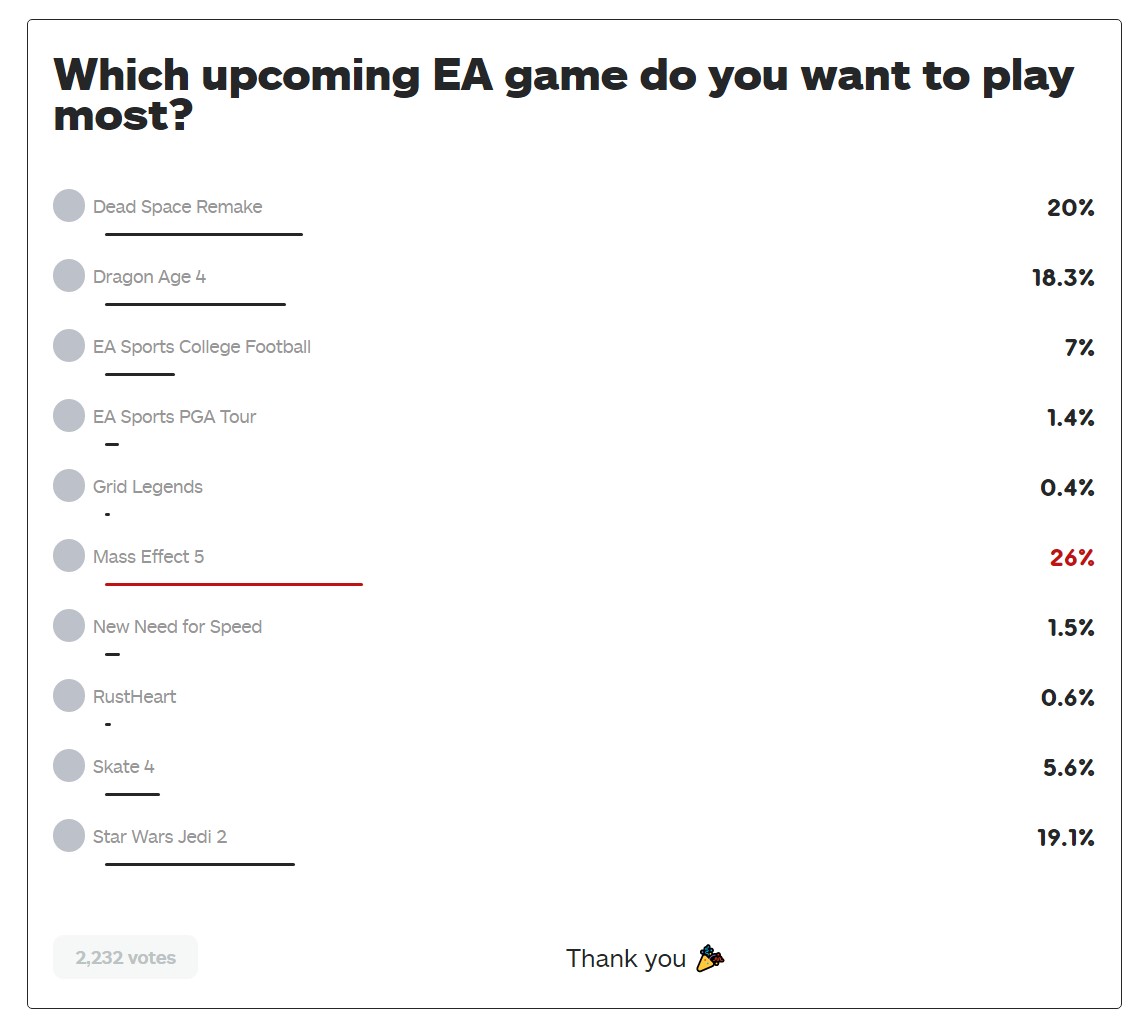Click the red 26% result value
The height and width of the screenshot is (1029, 1137).
click(x=1072, y=558)
